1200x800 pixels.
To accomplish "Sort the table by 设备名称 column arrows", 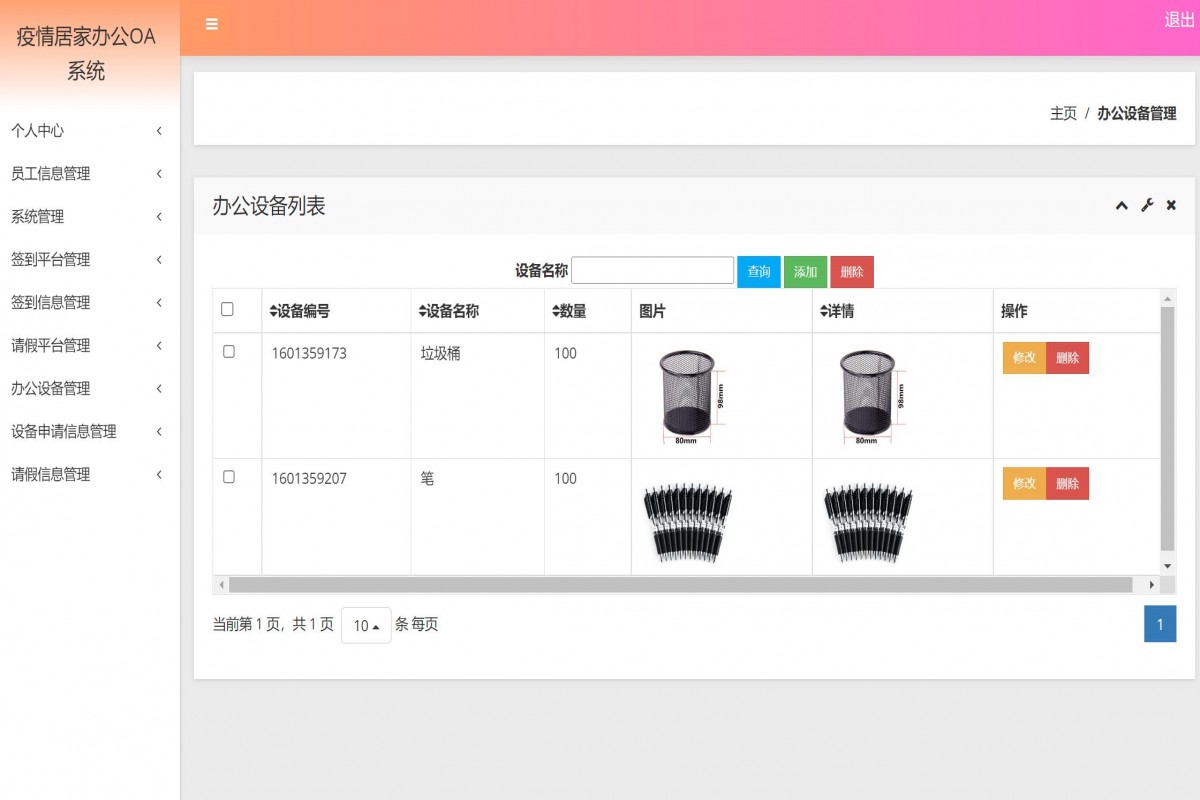I will [x=423, y=311].
